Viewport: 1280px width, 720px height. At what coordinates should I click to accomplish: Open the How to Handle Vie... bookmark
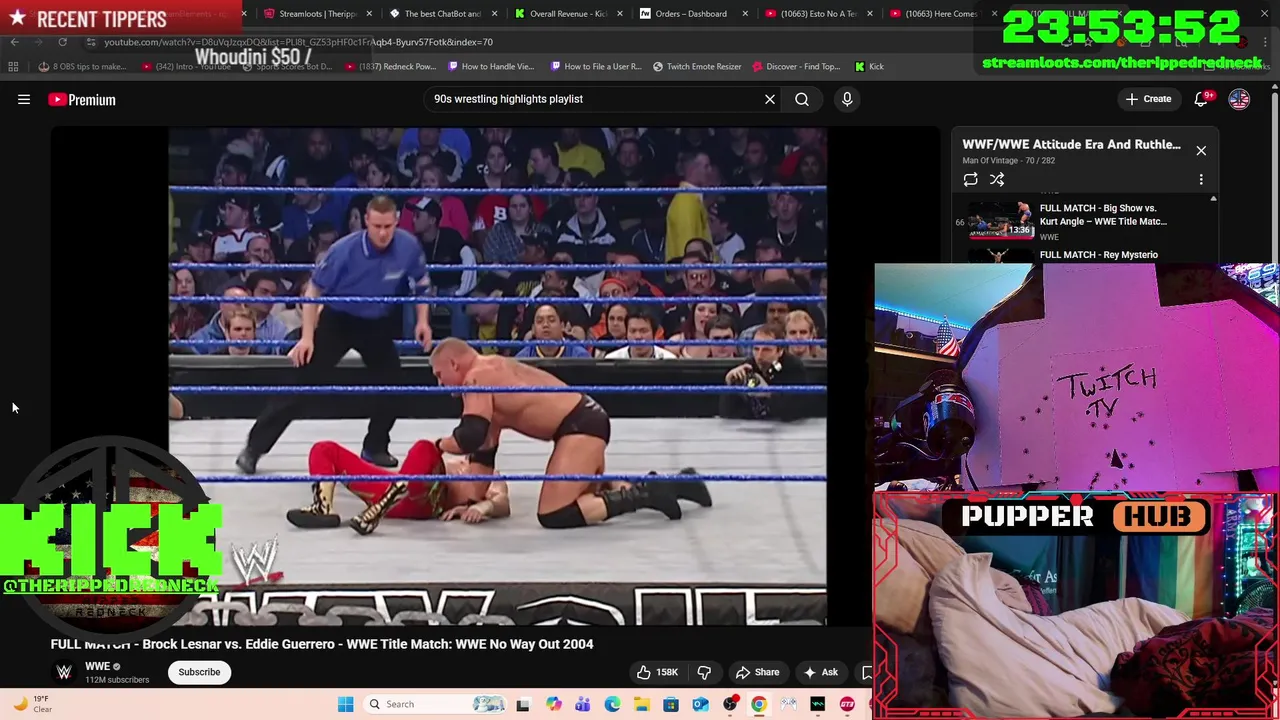(491, 66)
